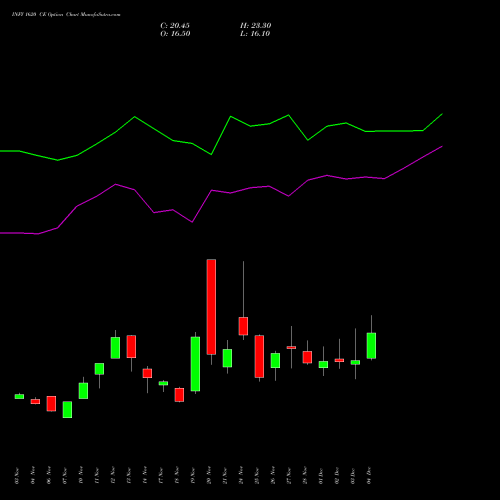Click the 17 Nov date label
Viewport: 500px width, 500px height.
[x=161, y=476]
